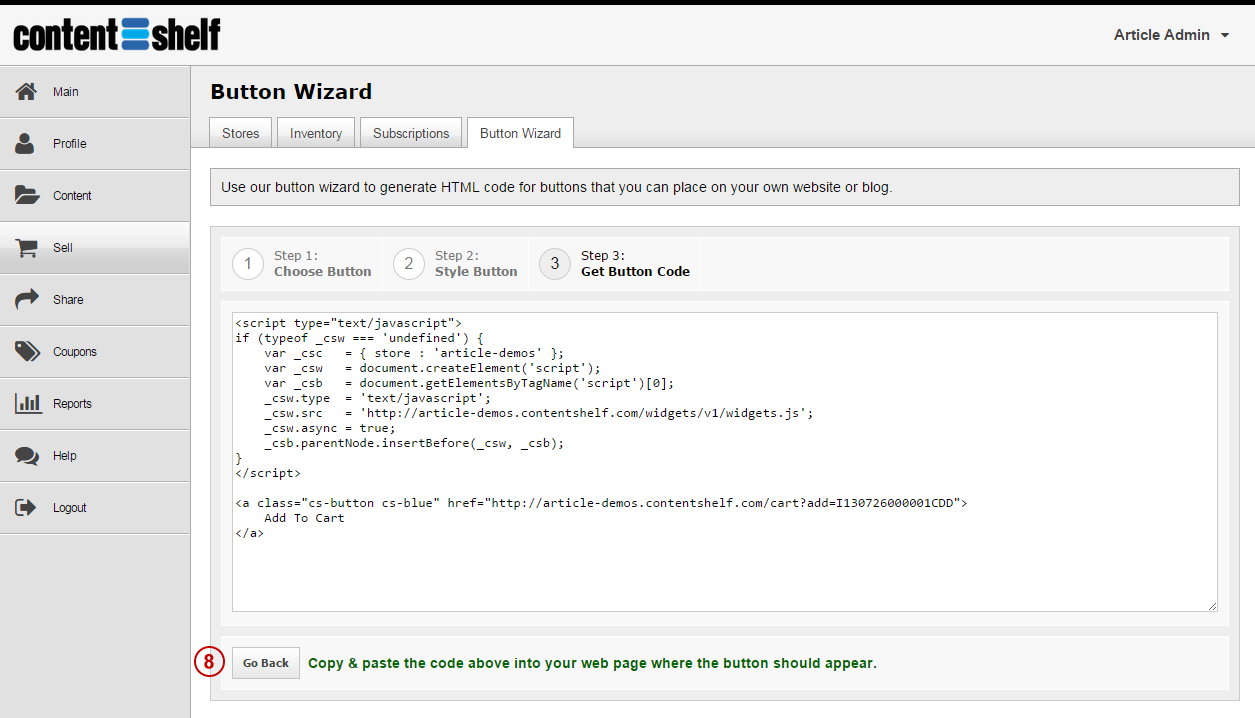This screenshot has width=1255, height=718.
Task: Choose Logout in the sidebar
Action: (x=95, y=508)
